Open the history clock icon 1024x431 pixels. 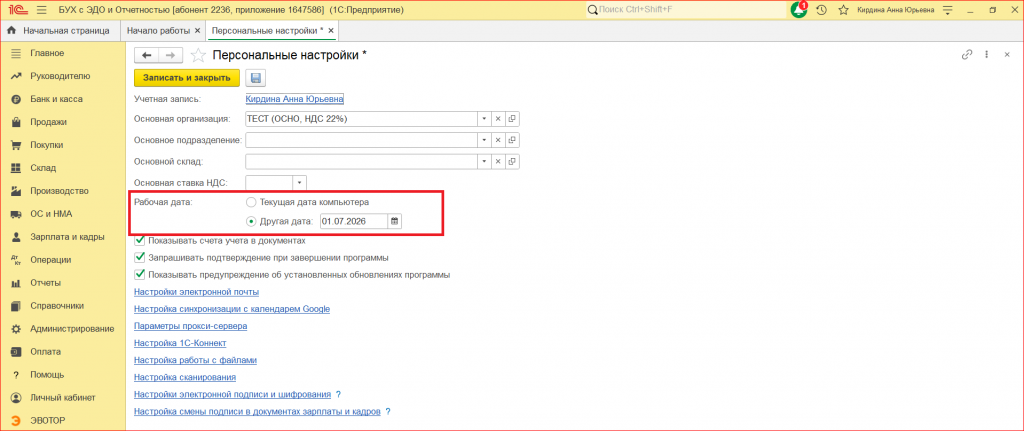822,10
